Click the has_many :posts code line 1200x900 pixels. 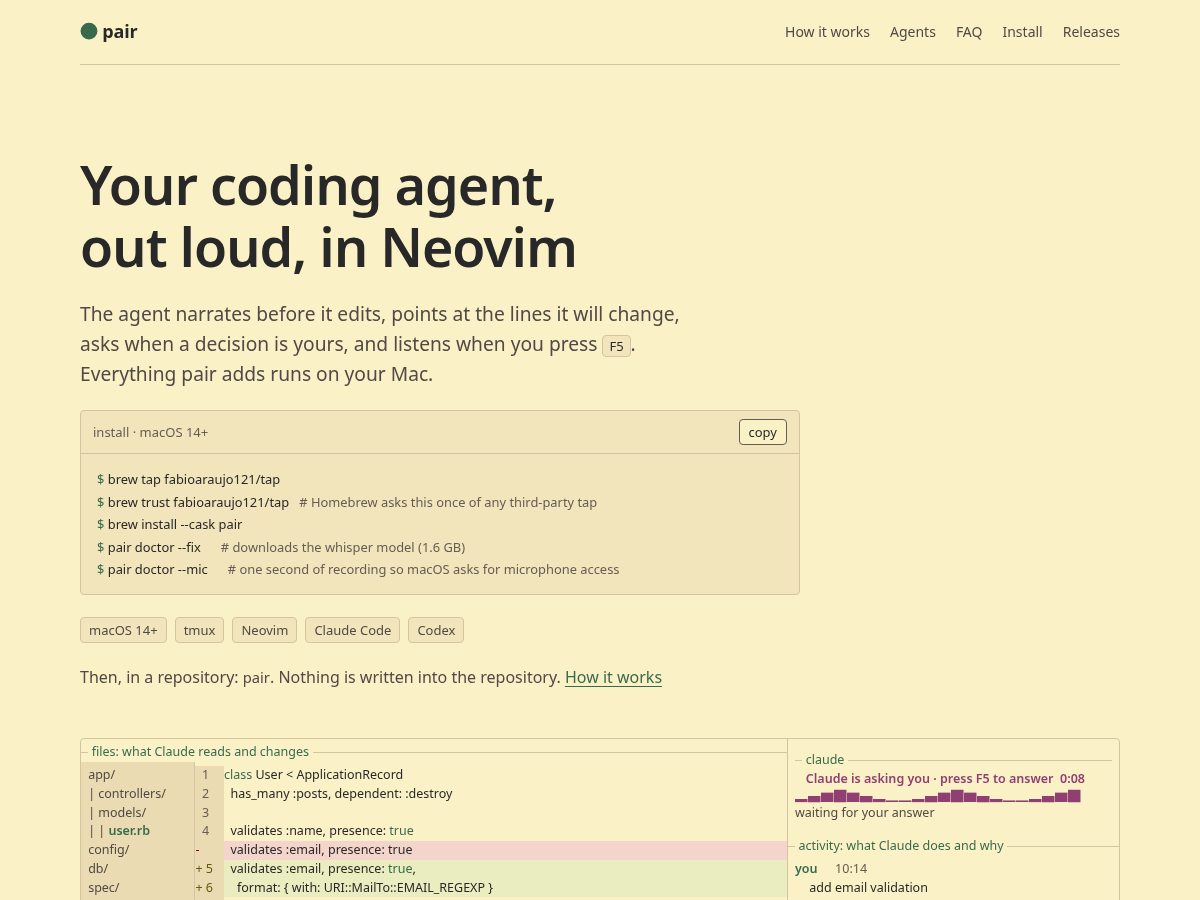click(x=341, y=793)
